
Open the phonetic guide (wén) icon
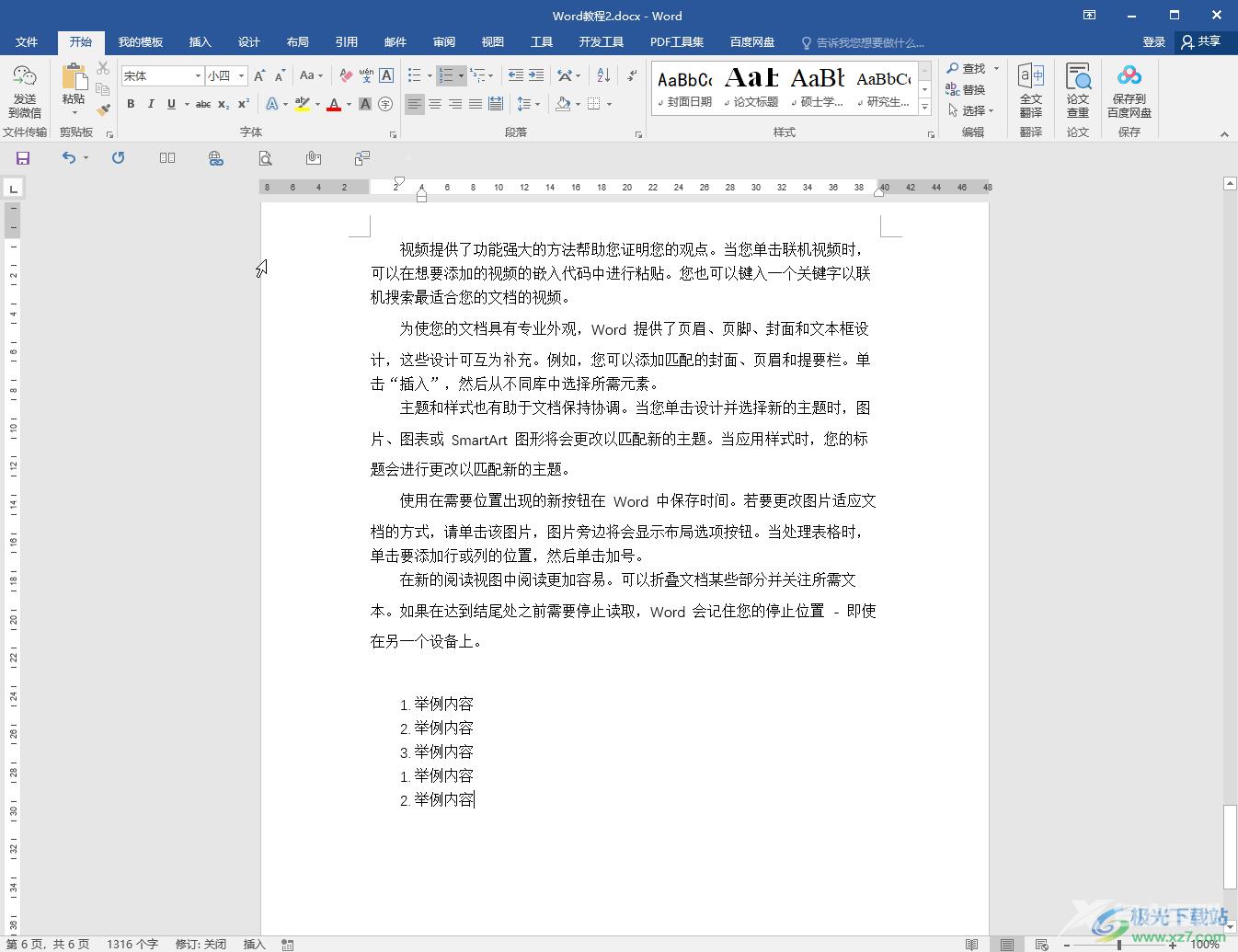coord(366,75)
